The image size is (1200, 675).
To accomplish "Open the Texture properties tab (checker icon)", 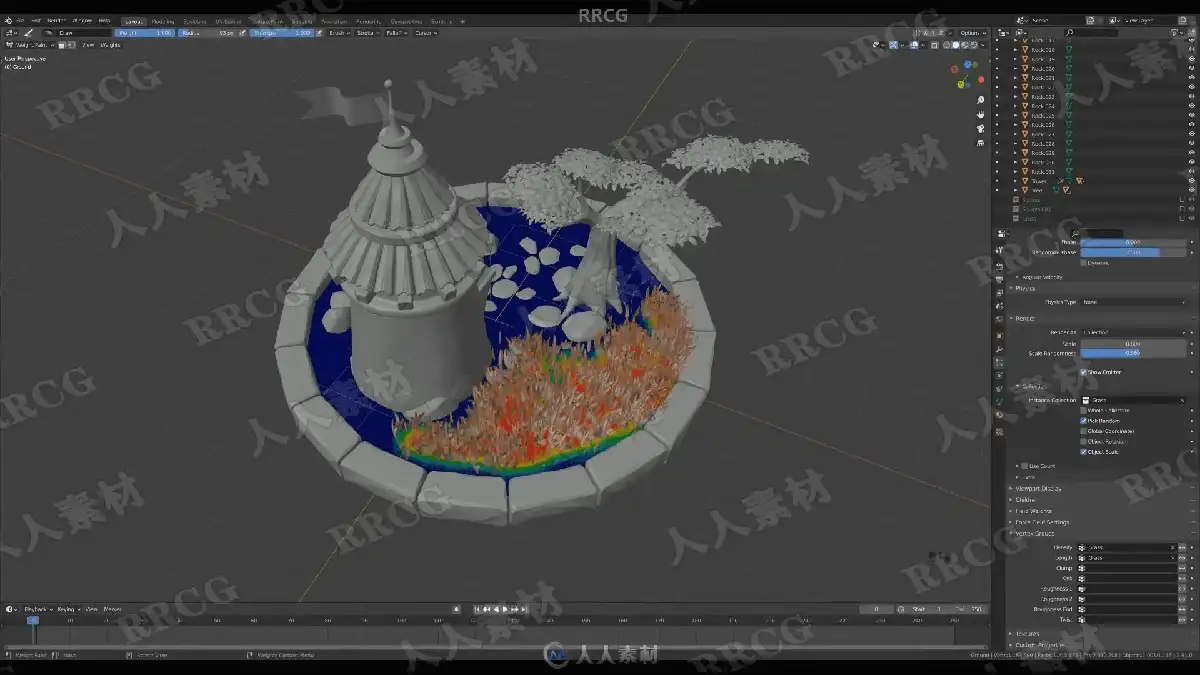I will click(999, 432).
